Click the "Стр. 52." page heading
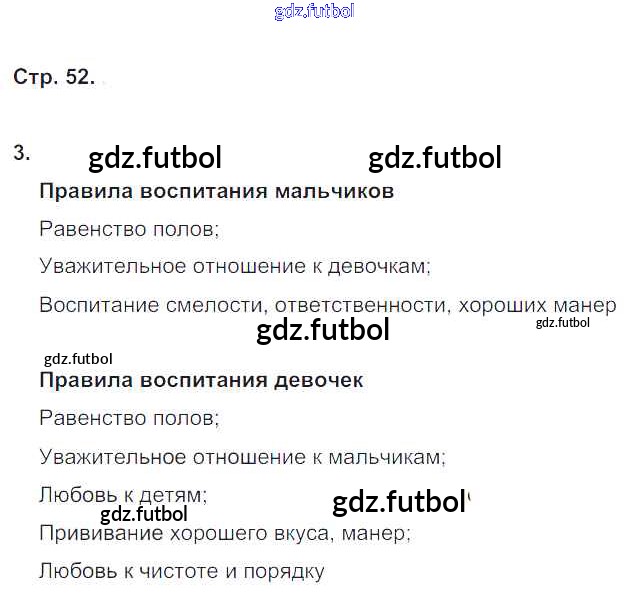The height and width of the screenshot is (597, 628). pyautogui.click(x=54, y=78)
